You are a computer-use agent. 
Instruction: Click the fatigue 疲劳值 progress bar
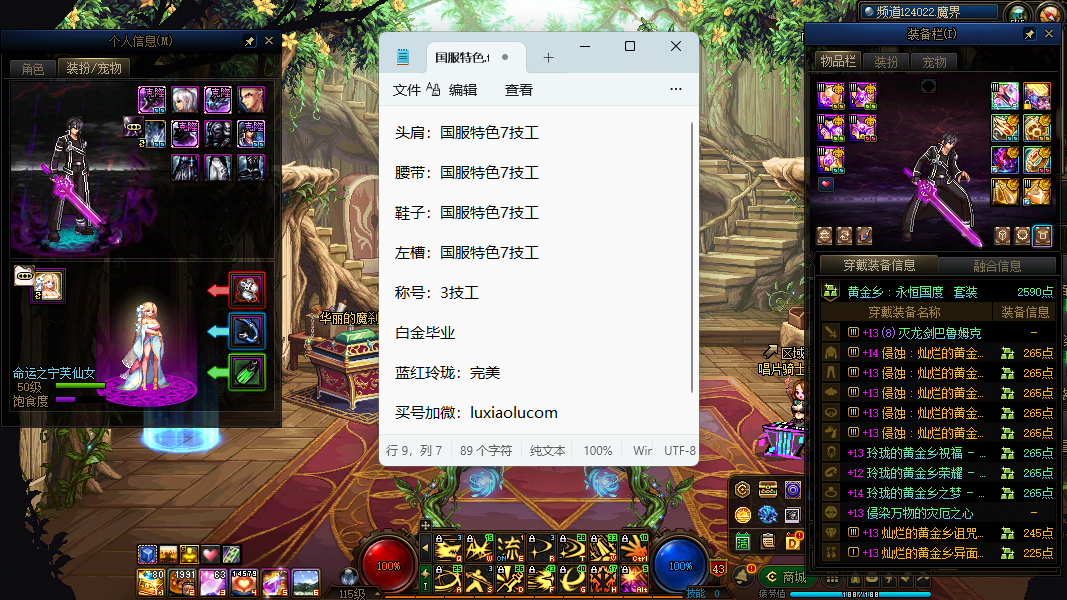point(829,594)
